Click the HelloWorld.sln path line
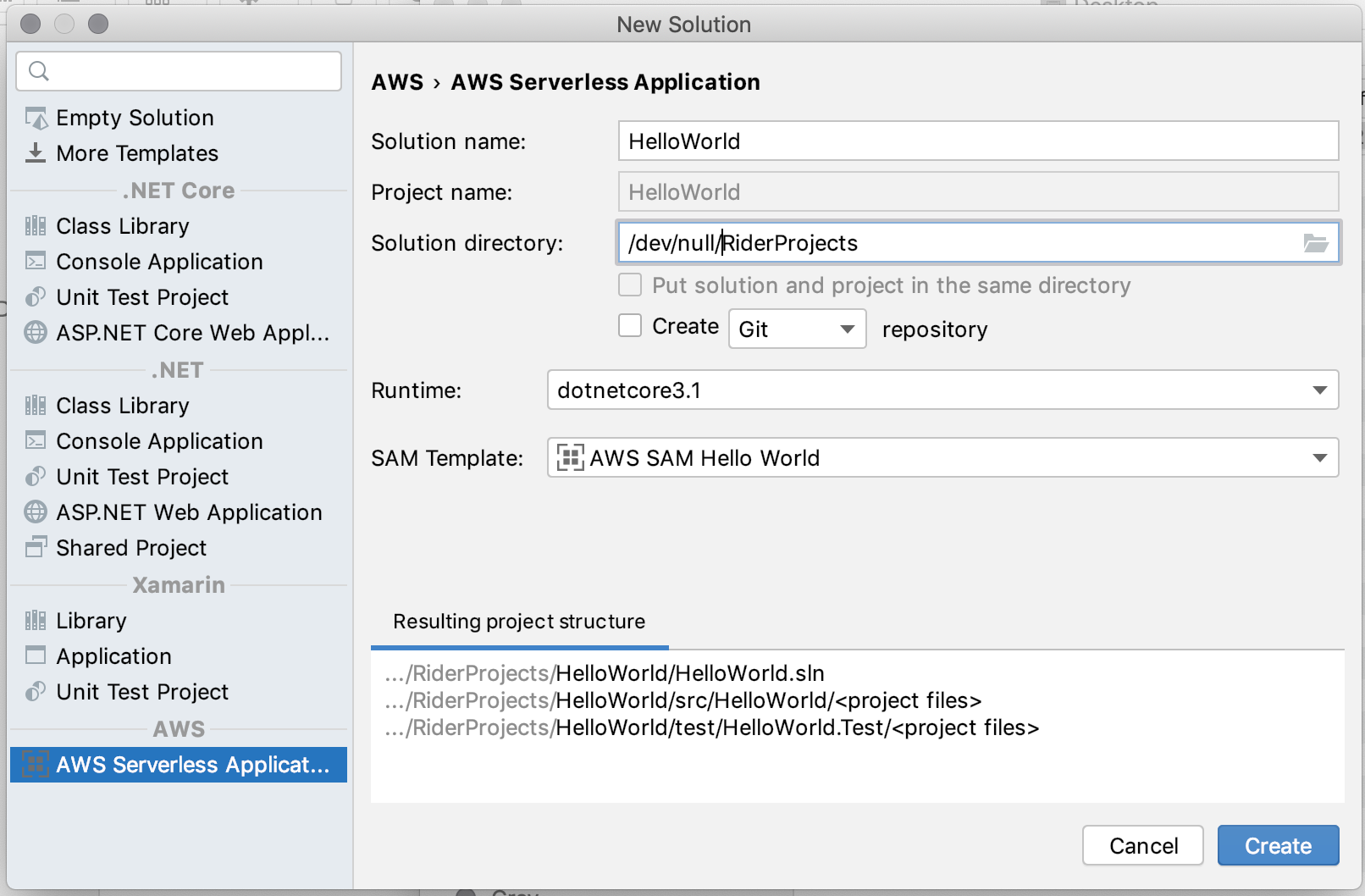This screenshot has height=896, width=1365. click(605, 673)
